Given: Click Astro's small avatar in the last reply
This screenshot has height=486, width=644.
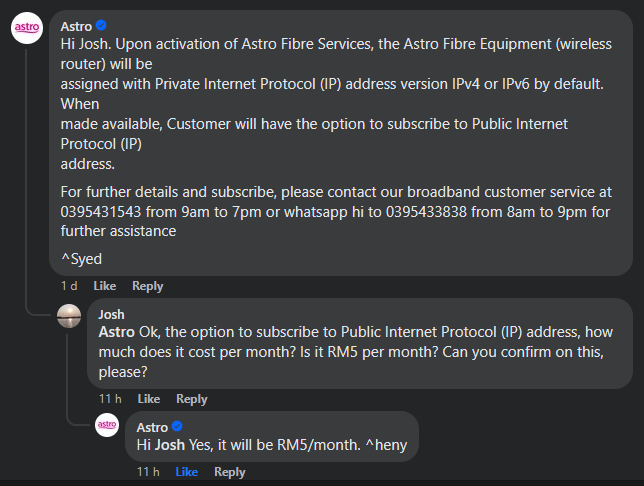Looking at the screenshot, I should [107, 427].
